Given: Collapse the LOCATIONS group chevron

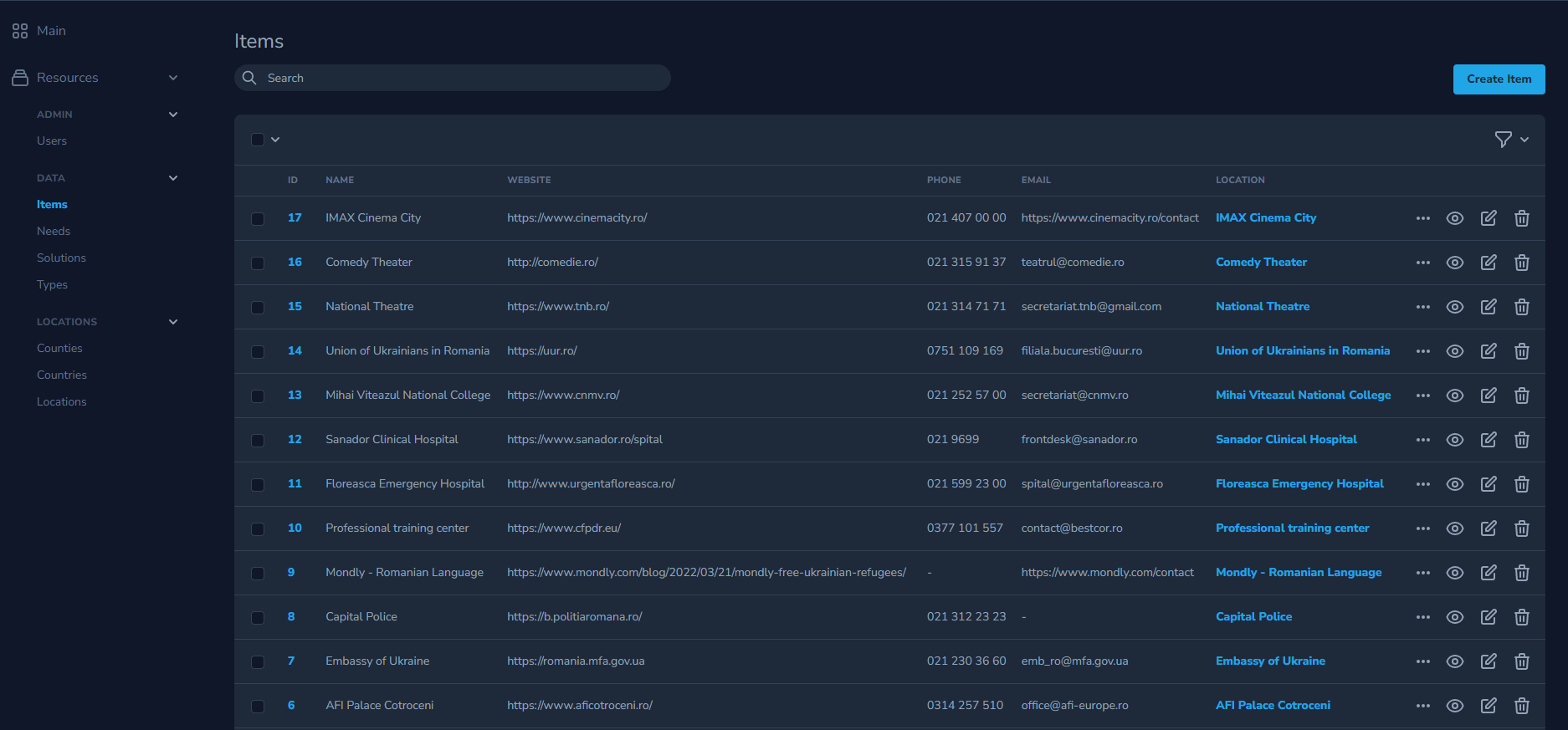Looking at the screenshot, I should point(173,322).
